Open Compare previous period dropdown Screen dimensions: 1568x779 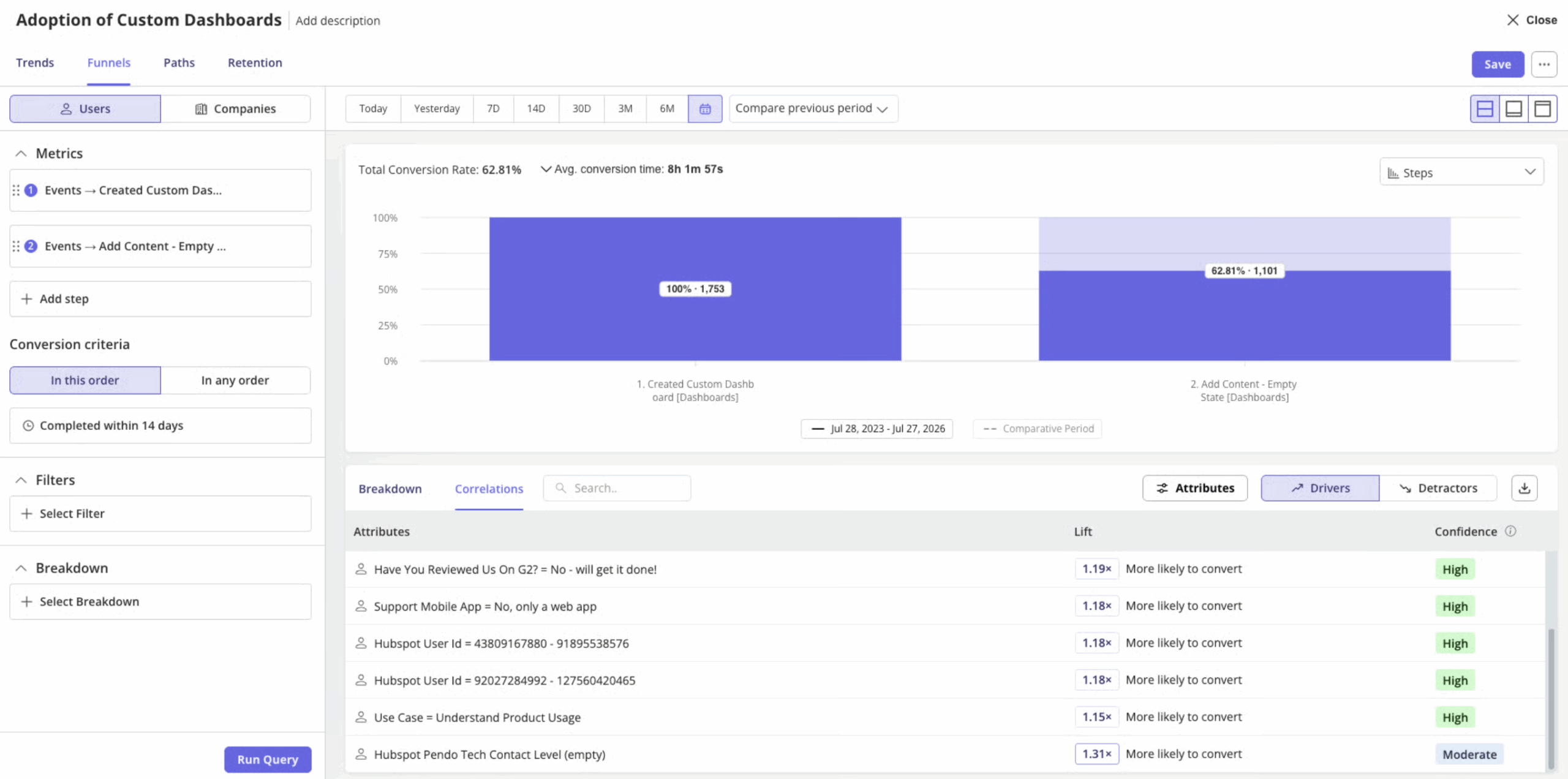click(813, 109)
